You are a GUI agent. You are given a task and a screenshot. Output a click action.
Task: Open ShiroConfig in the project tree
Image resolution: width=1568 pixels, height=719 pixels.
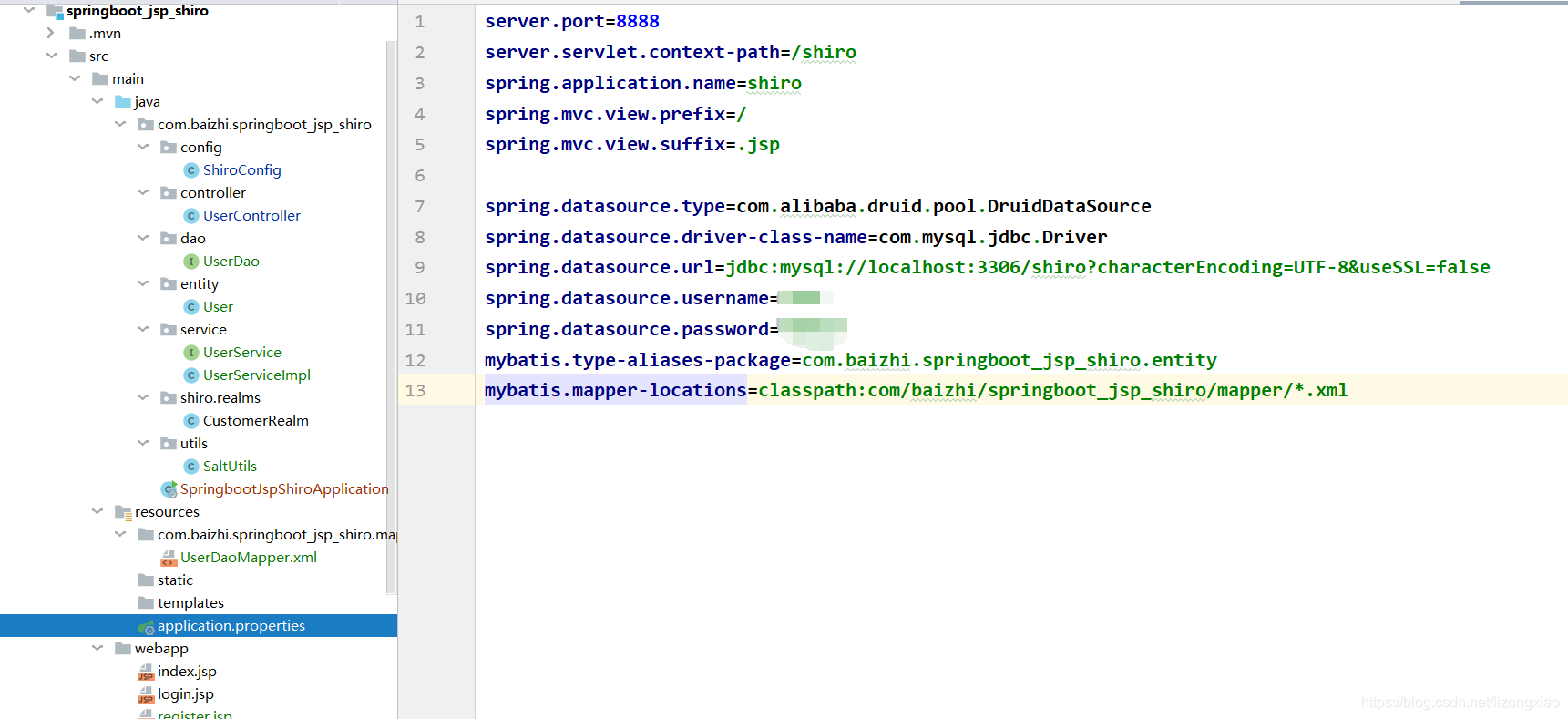[x=241, y=170]
